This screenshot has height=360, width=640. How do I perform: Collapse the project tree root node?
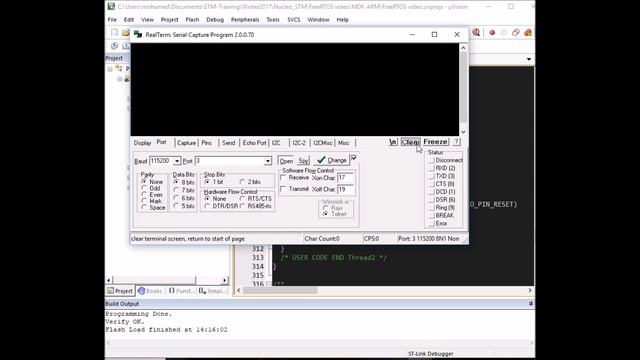[x=110, y=69]
